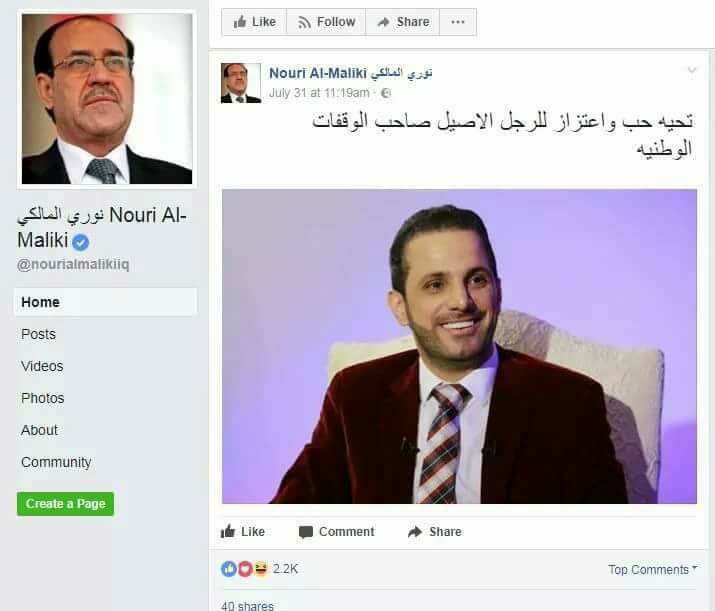Click the green Create a Page button
The image size is (715, 611).
[x=65, y=504]
